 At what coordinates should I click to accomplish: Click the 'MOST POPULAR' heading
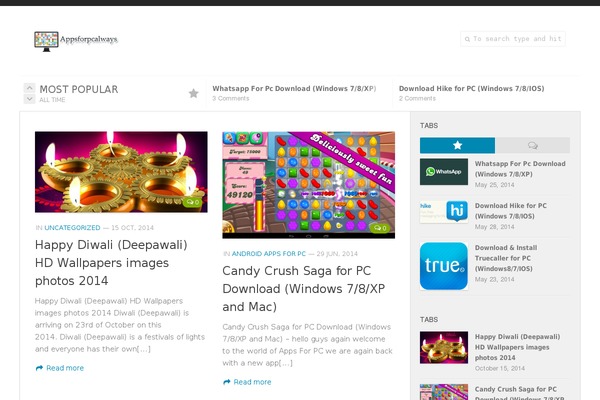(x=79, y=89)
